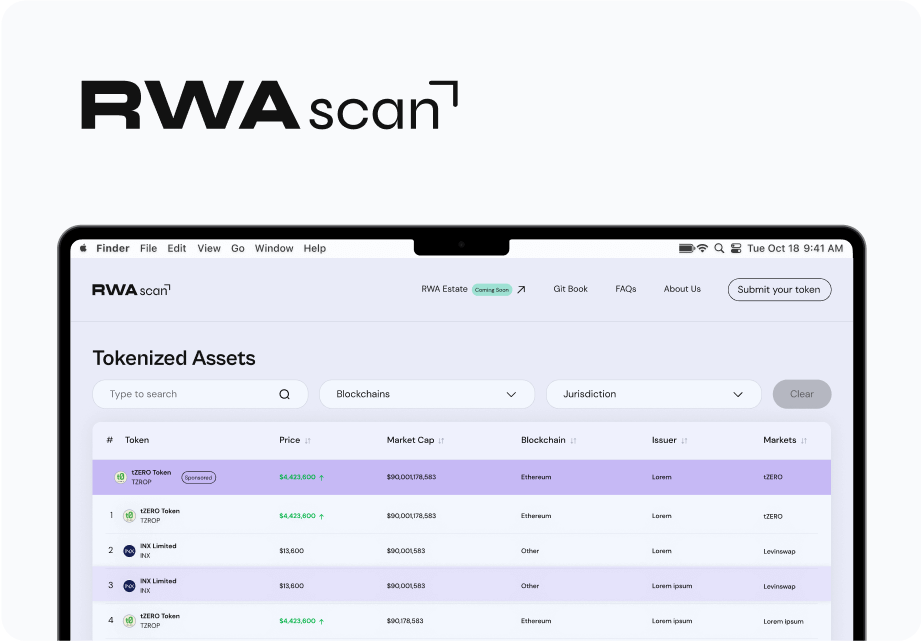Focus the Type to search field
This screenshot has width=921, height=641.
(200, 394)
